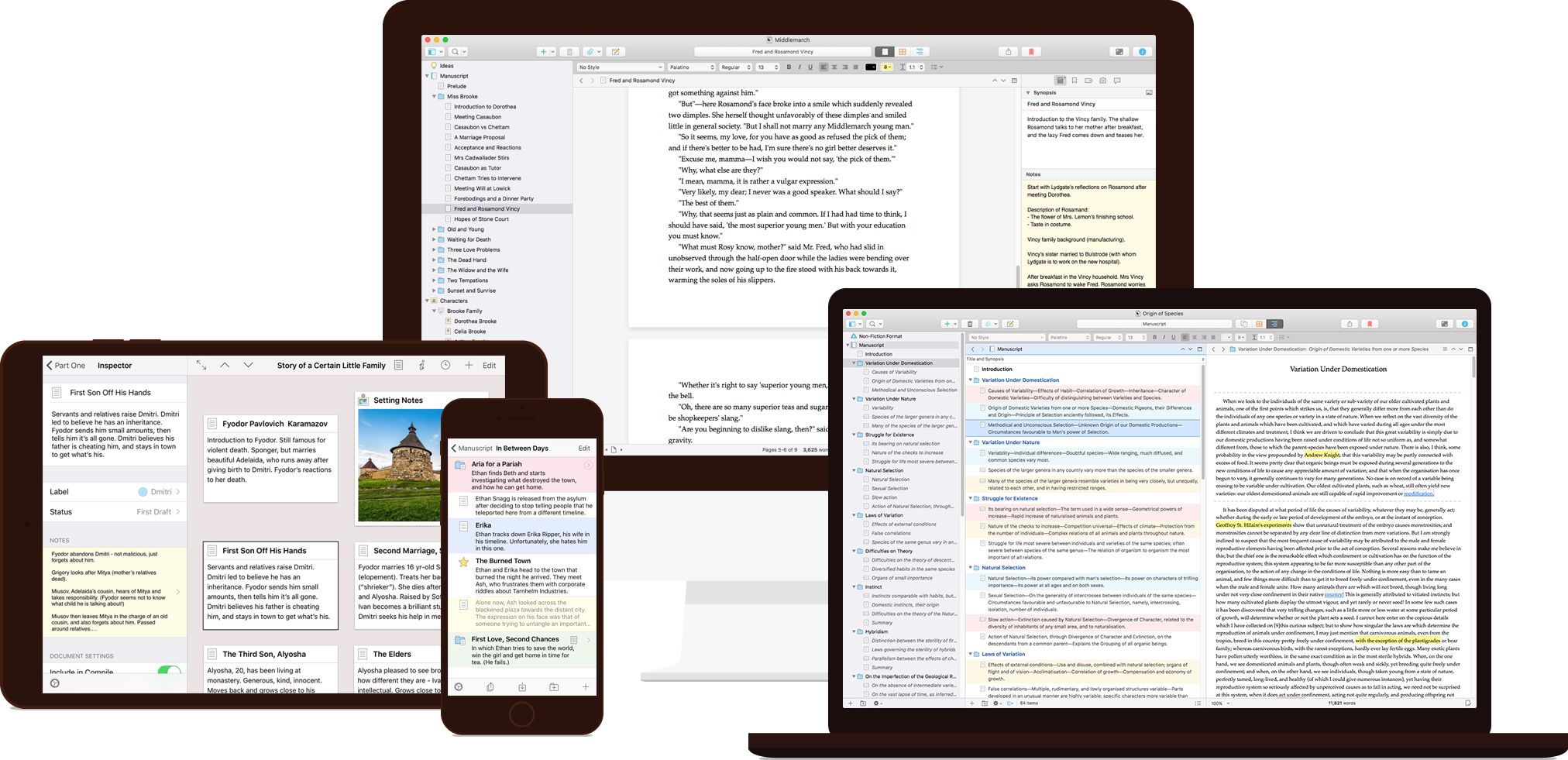Switch Middlemarch to outliner view mode
Screen dimensions: 1568x760
point(920,52)
